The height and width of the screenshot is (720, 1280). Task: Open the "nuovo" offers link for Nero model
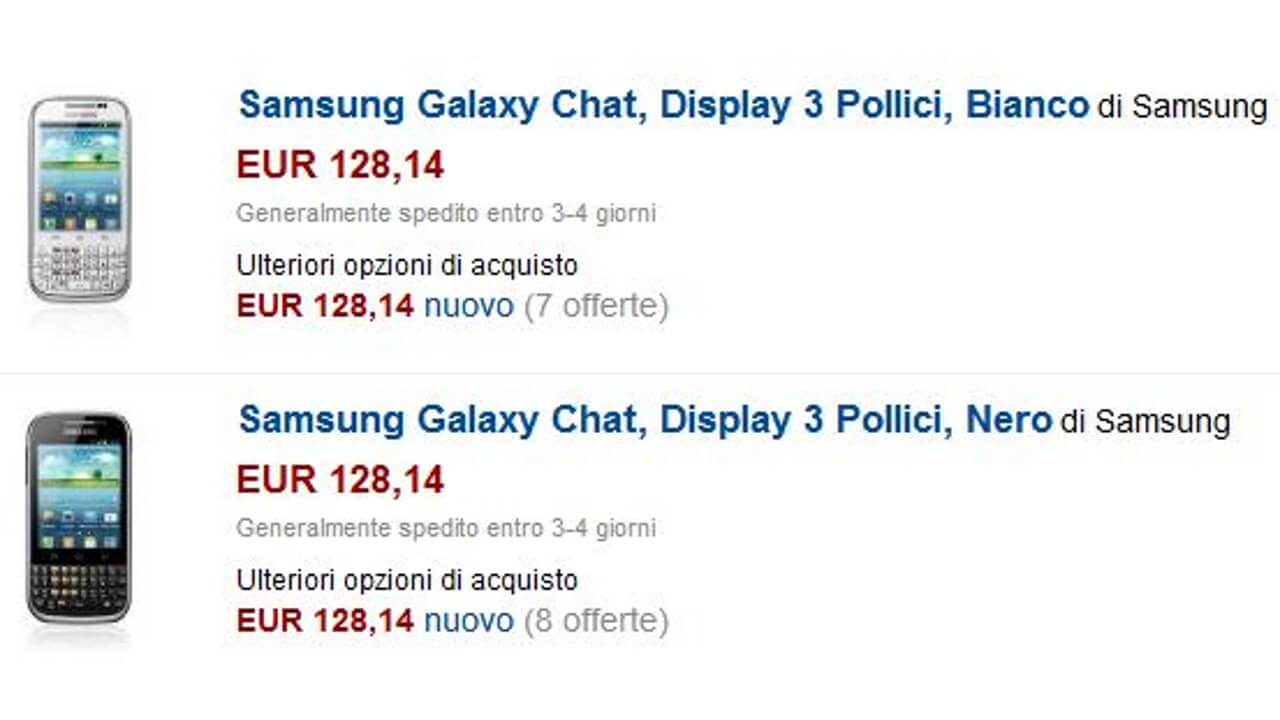click(x=468, y=621)
